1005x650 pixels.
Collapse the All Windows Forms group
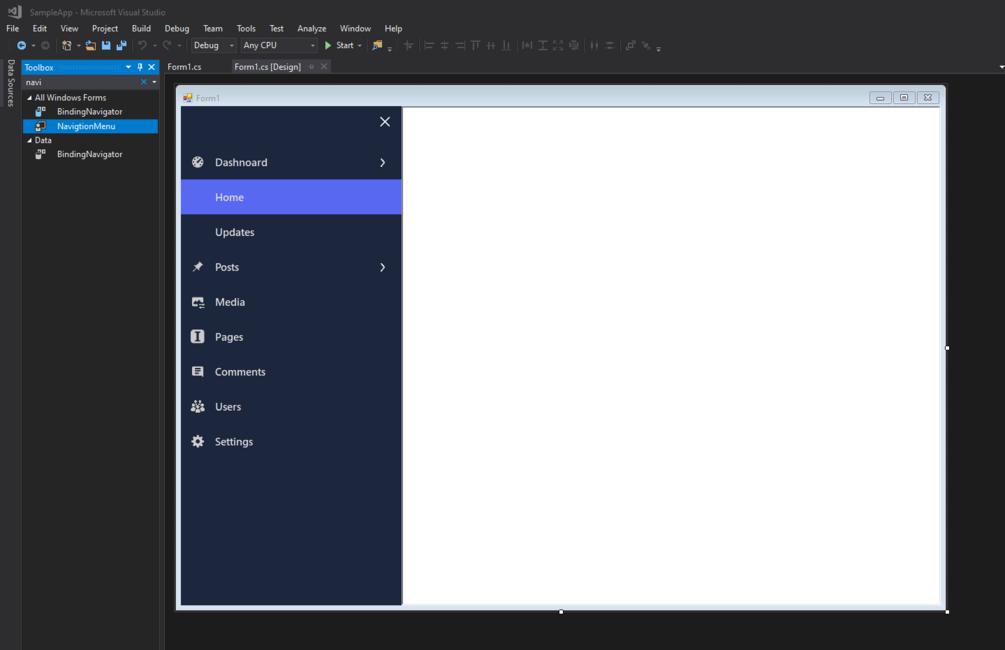29,97
